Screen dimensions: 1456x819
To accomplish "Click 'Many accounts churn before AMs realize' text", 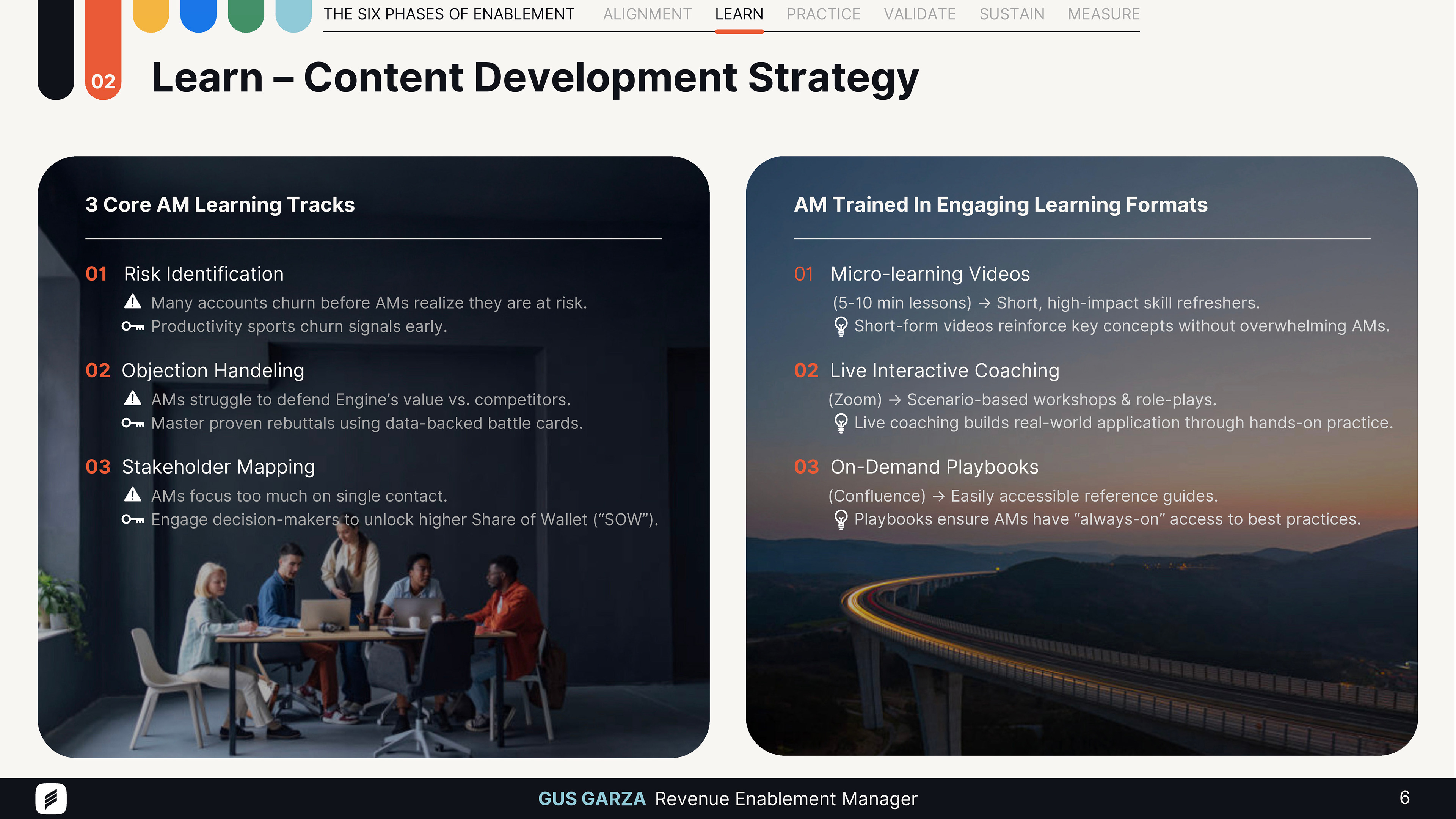I will click(369, 303).
